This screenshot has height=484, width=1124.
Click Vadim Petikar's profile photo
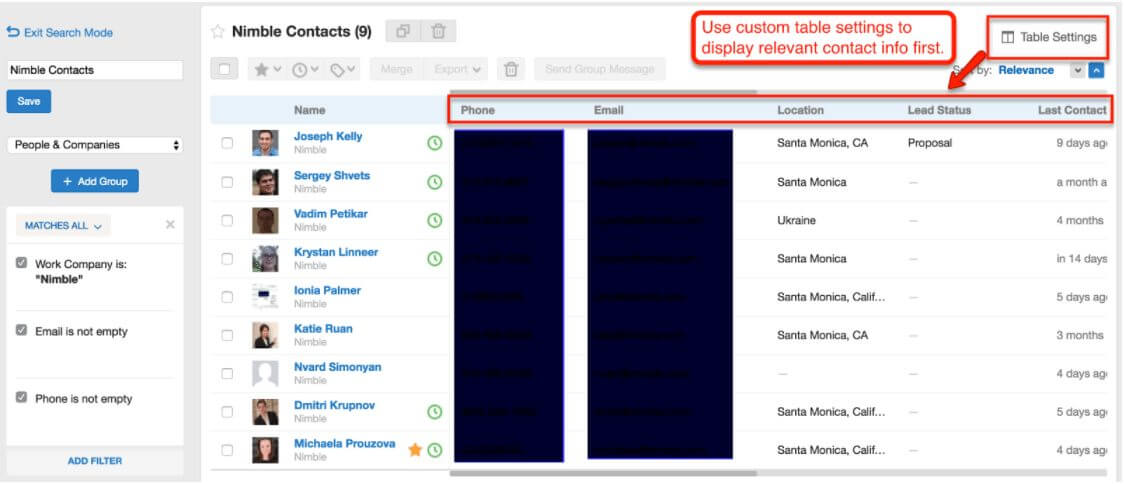pos(265,220)
